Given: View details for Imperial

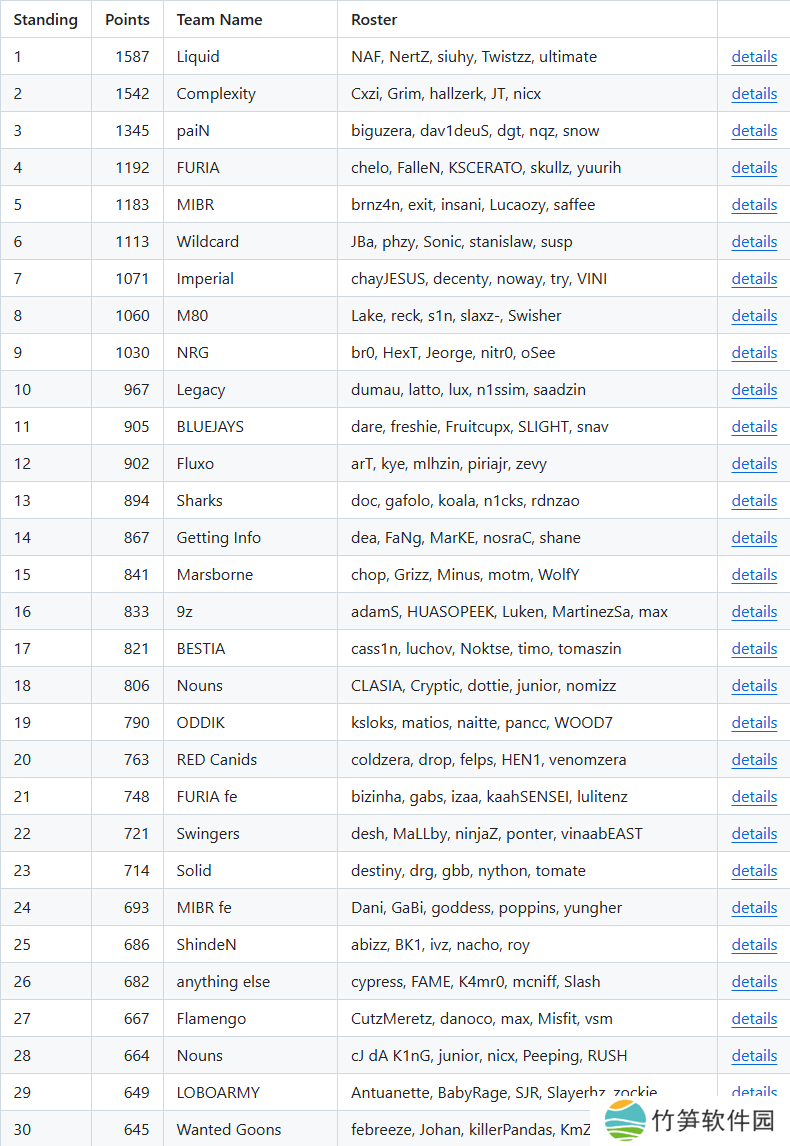Looking at the screenshot, I should [754, 279].
